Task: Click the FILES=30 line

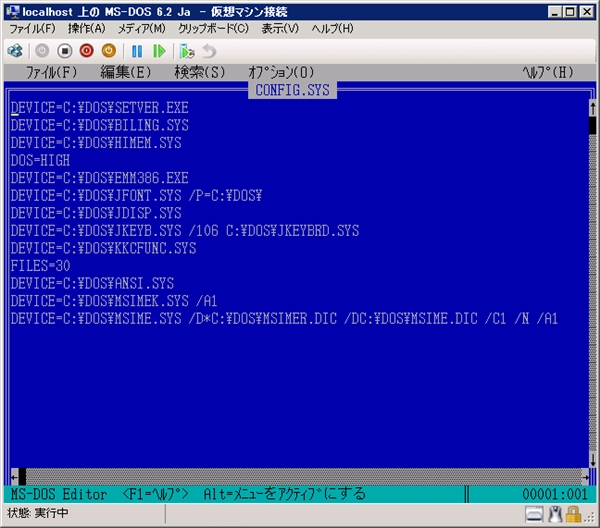Action: tap(40, 266)
